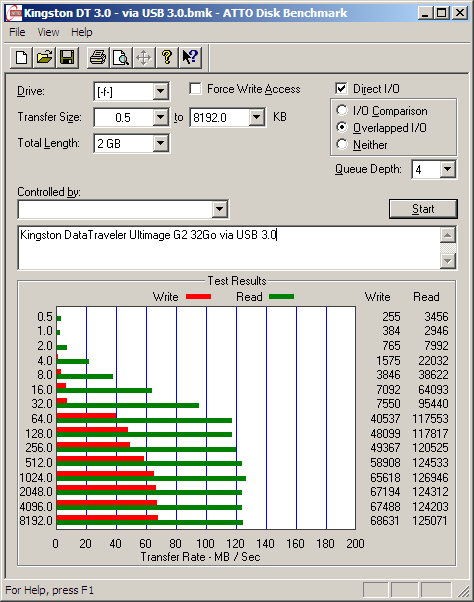Expand Total Length 2 GB dropdown
The width and height of the screenshot is (474, 602).
(x=160, y=143)
